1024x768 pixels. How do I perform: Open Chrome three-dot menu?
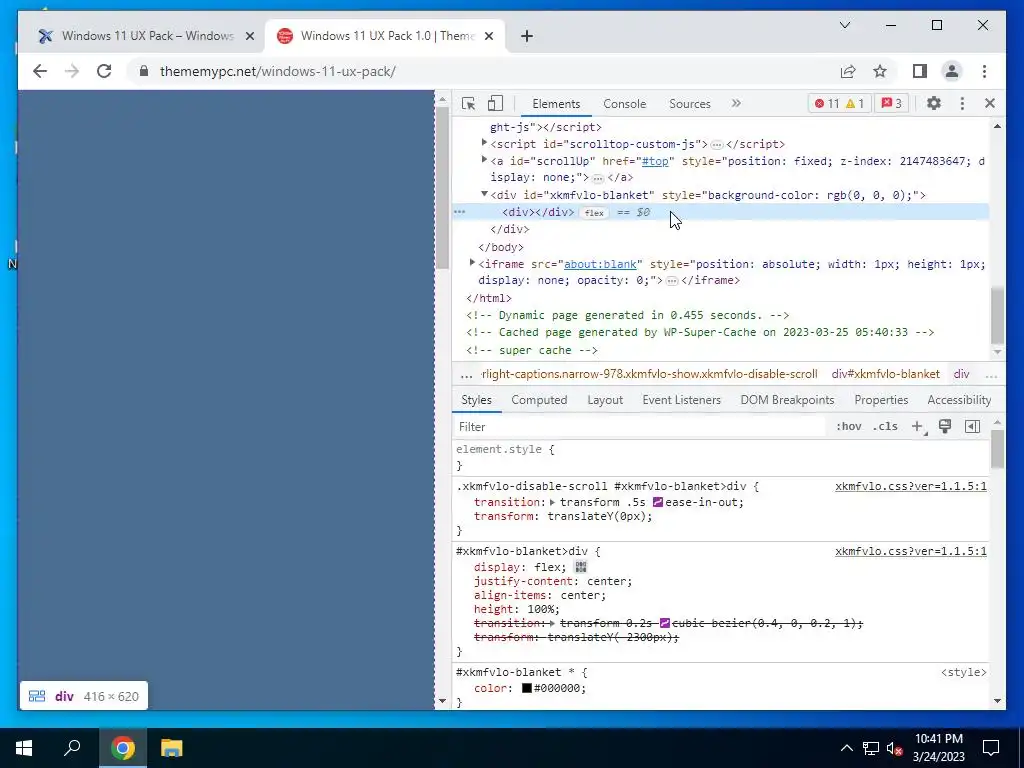pos(984,71)
